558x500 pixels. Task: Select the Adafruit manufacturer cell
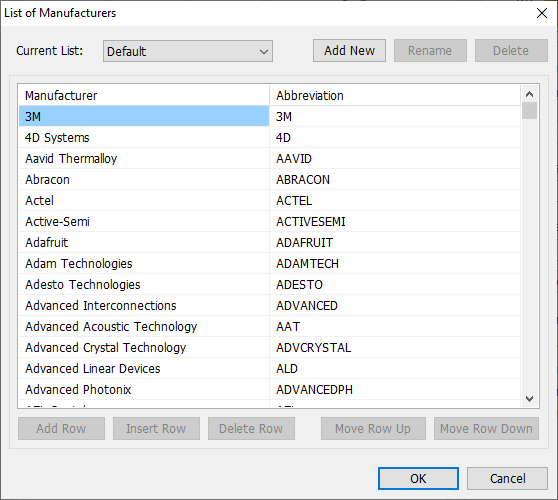click(144, 242)
